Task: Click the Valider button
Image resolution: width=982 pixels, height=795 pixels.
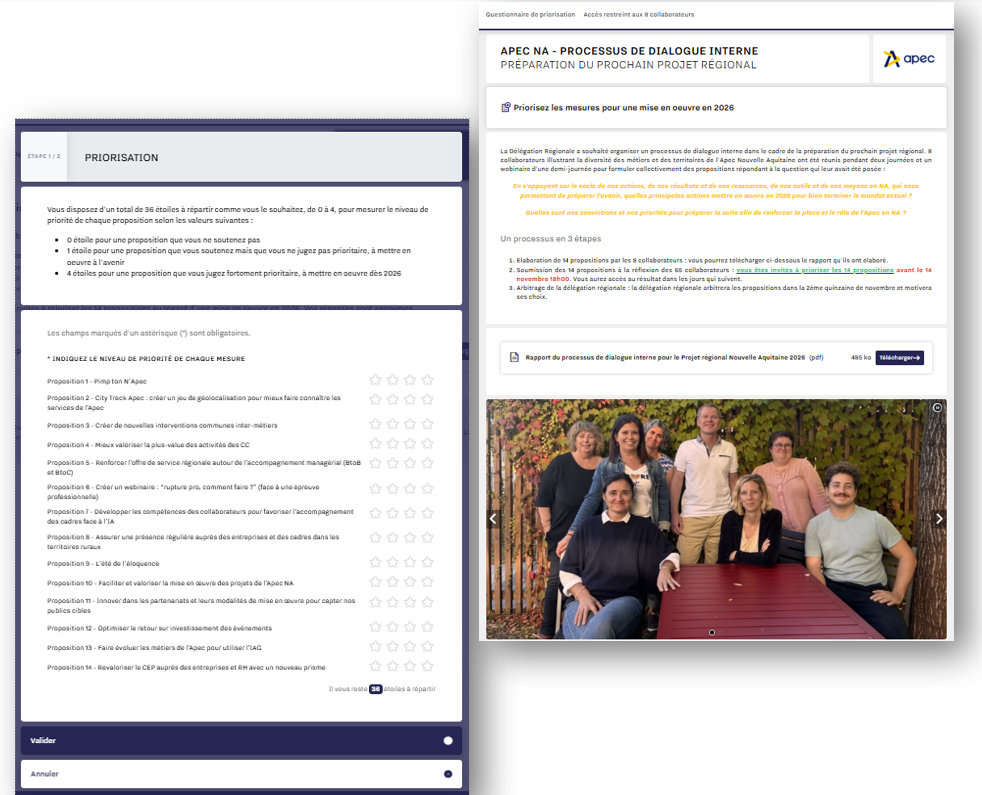Action: (241, 740)
